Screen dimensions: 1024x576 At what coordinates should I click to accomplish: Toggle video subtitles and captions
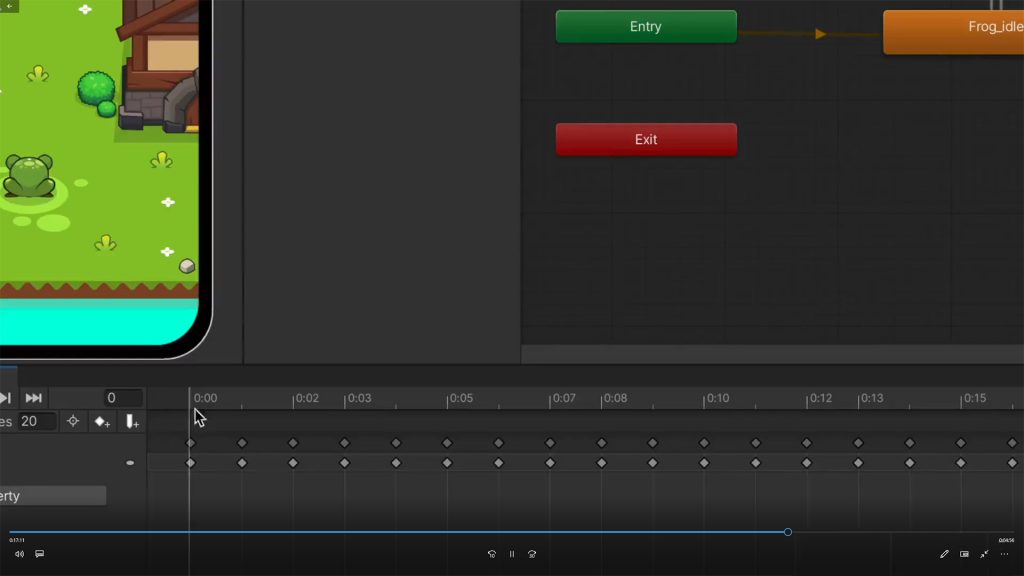pos(40,554)
